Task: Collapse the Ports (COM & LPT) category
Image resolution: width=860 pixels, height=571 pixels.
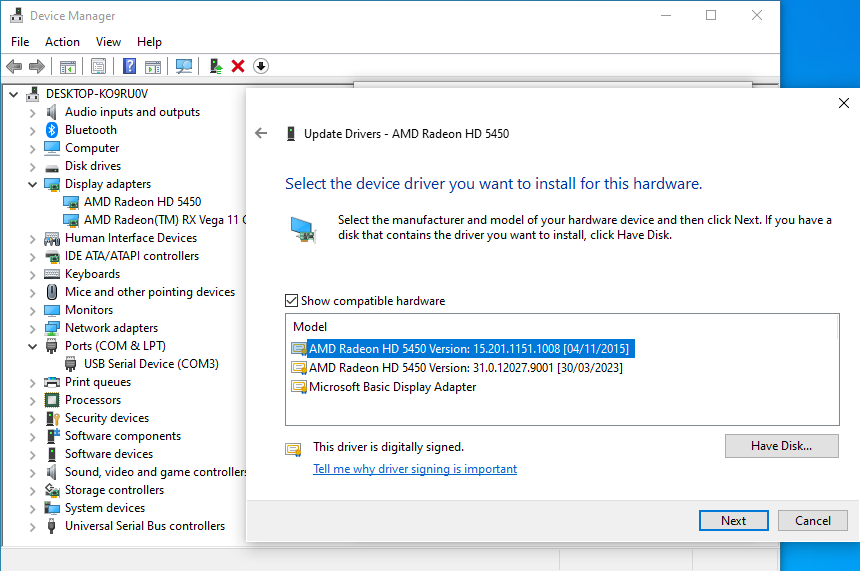Action: [x=32, y=346]
